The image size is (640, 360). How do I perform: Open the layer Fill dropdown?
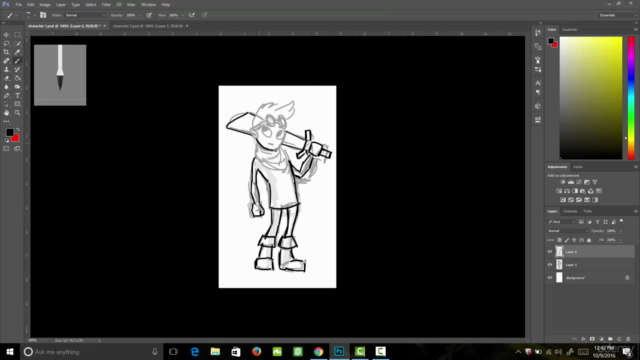[x=620, y=240]
